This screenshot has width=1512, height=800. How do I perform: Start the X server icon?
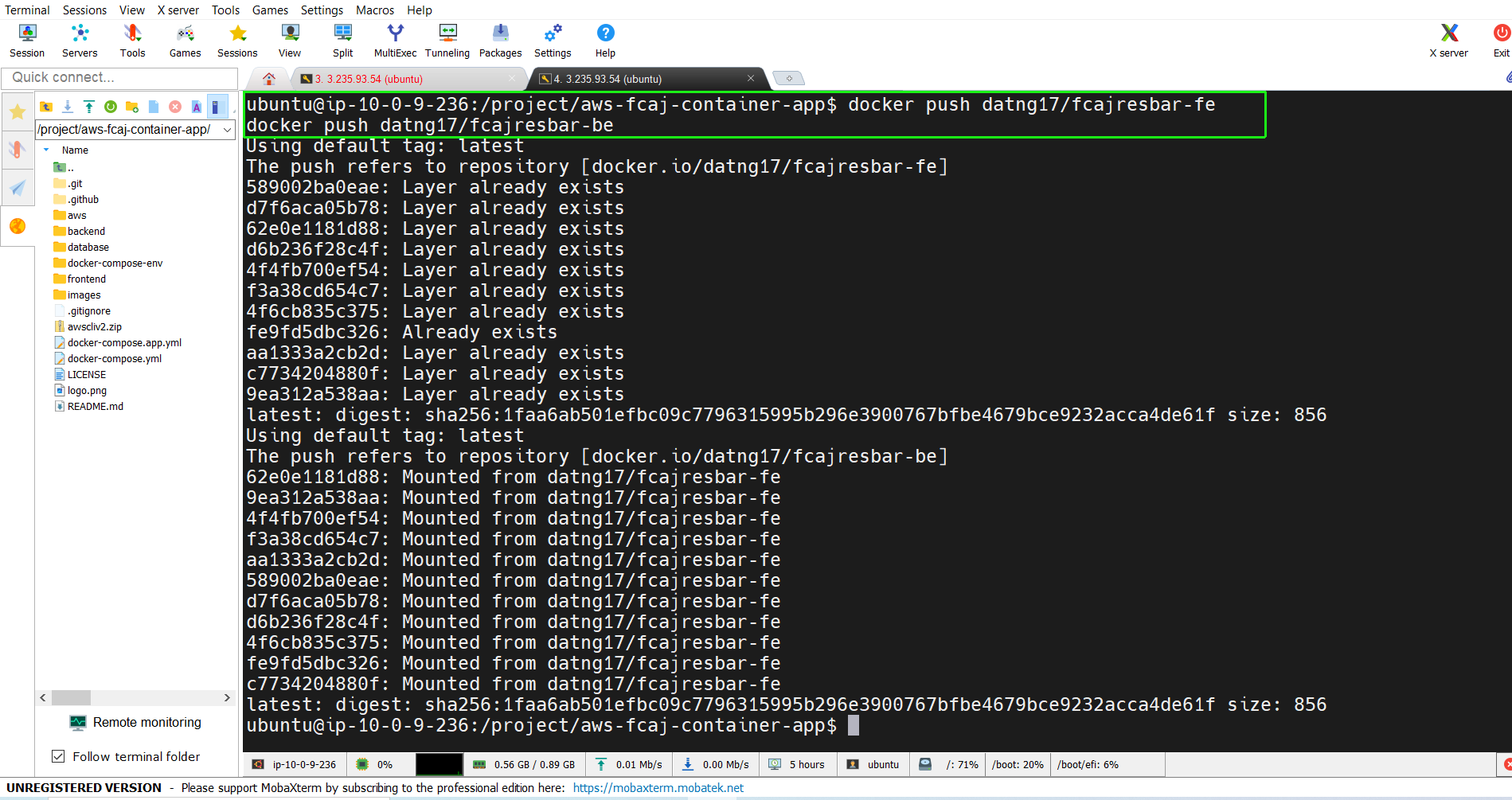[1449, 41]
